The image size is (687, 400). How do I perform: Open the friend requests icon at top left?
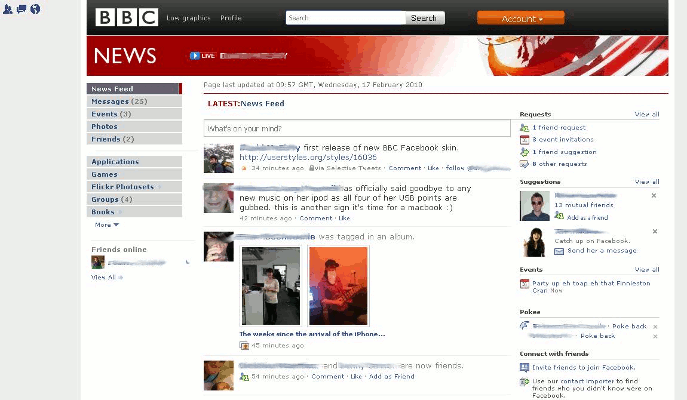[7, 9]
